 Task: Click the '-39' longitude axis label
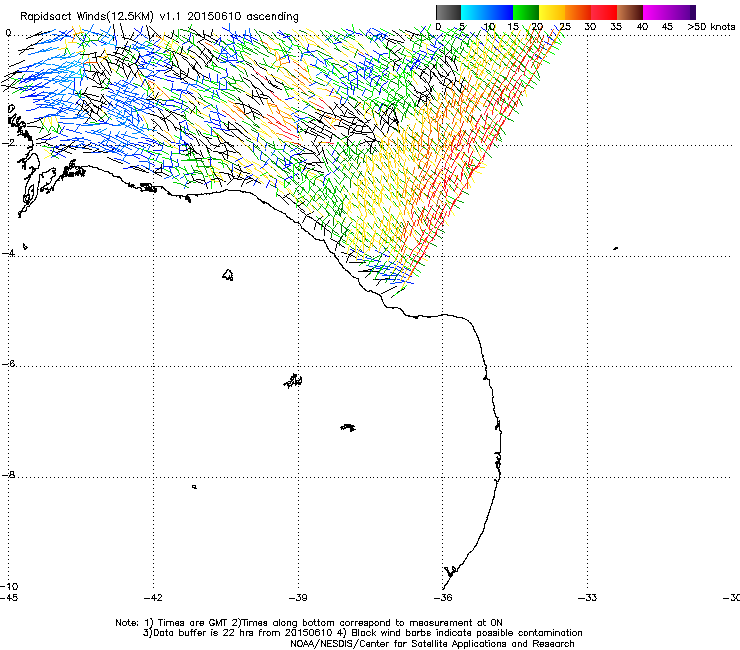point(298,597)
